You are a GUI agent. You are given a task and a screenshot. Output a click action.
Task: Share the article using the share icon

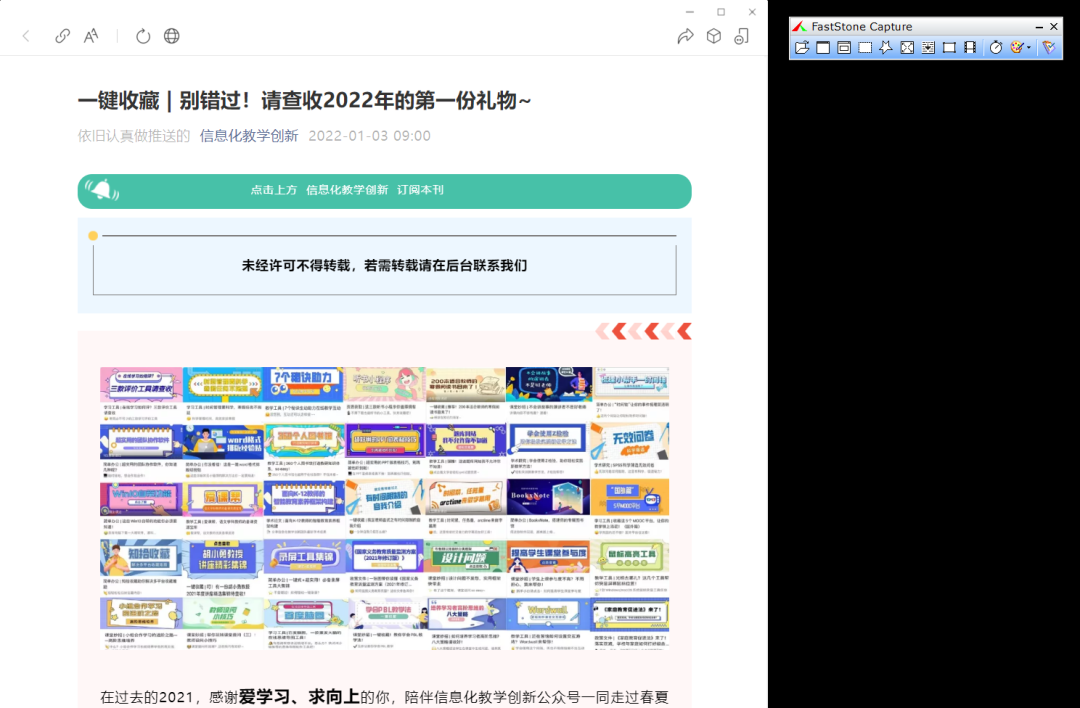pos(686,35)
